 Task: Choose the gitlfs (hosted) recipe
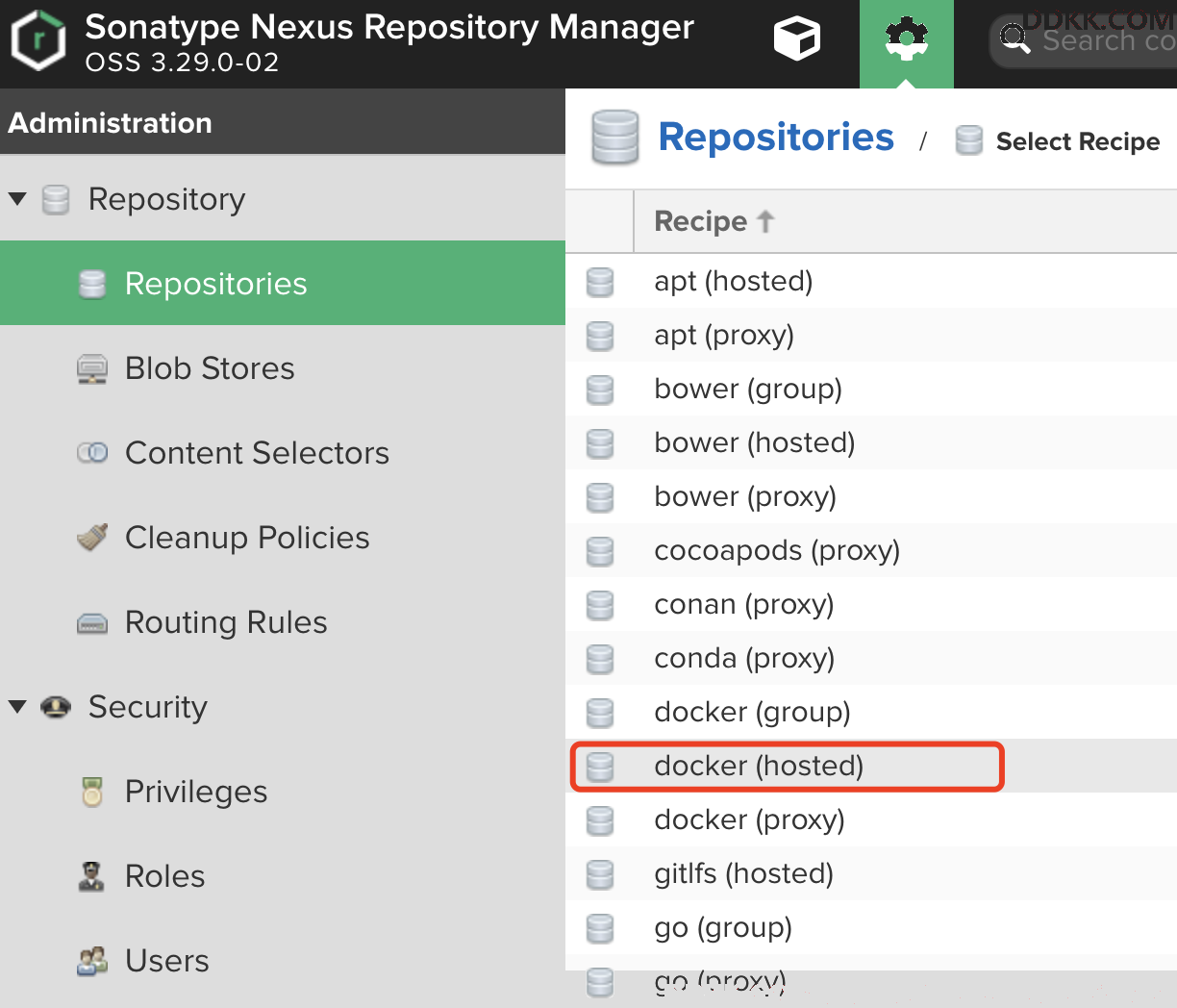(871, 873)
